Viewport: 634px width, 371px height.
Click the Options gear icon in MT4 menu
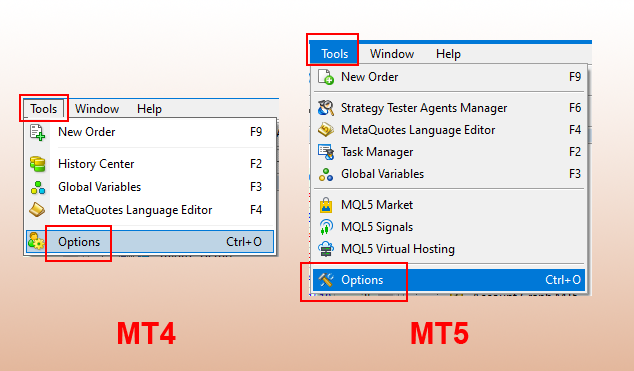coord(36,241)
